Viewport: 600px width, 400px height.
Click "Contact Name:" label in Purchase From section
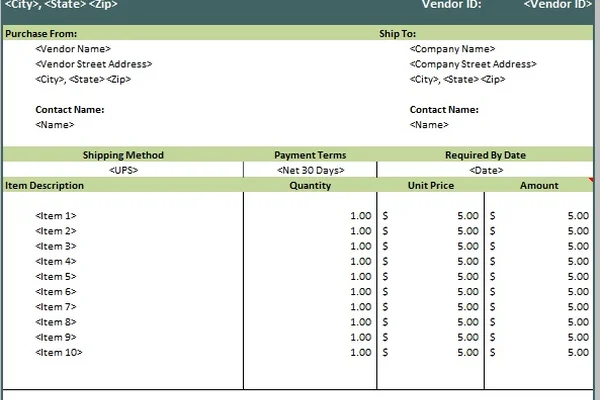click(70, 109)
